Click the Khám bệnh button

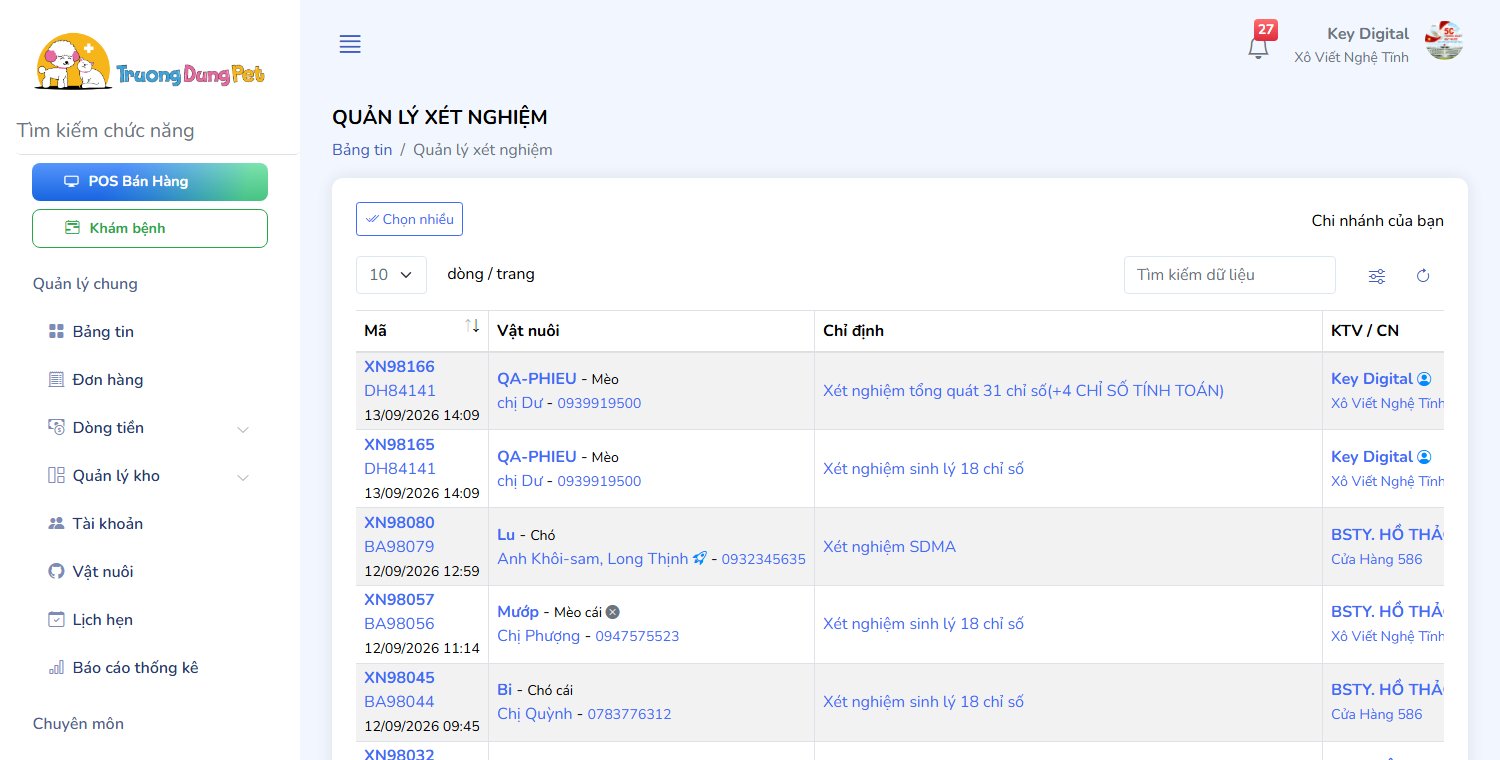pyautogui.click(x=150, y=228)
